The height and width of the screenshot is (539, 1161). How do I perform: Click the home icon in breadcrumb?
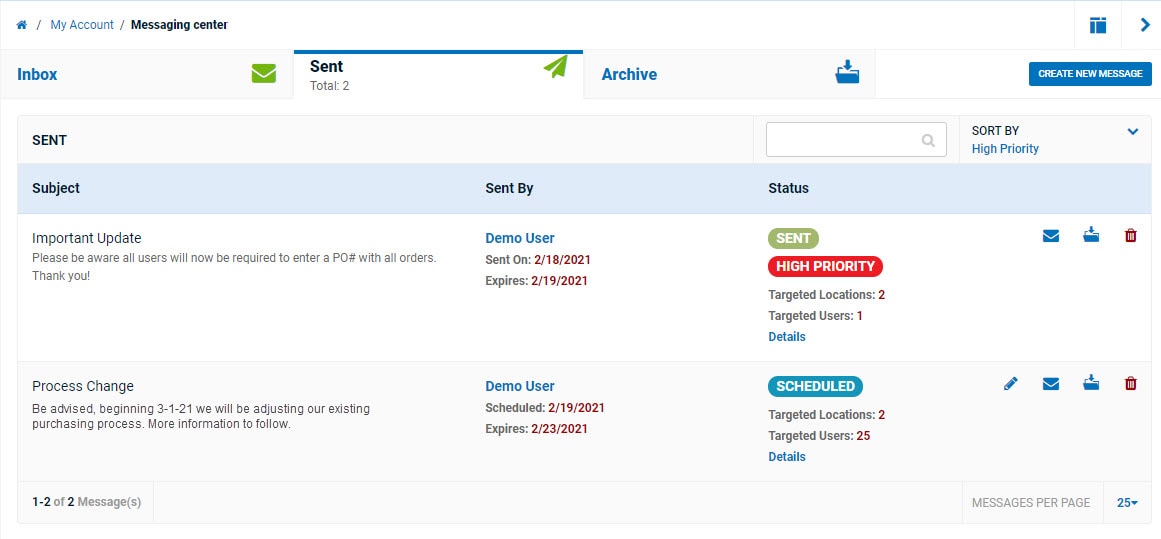[21, 25]
